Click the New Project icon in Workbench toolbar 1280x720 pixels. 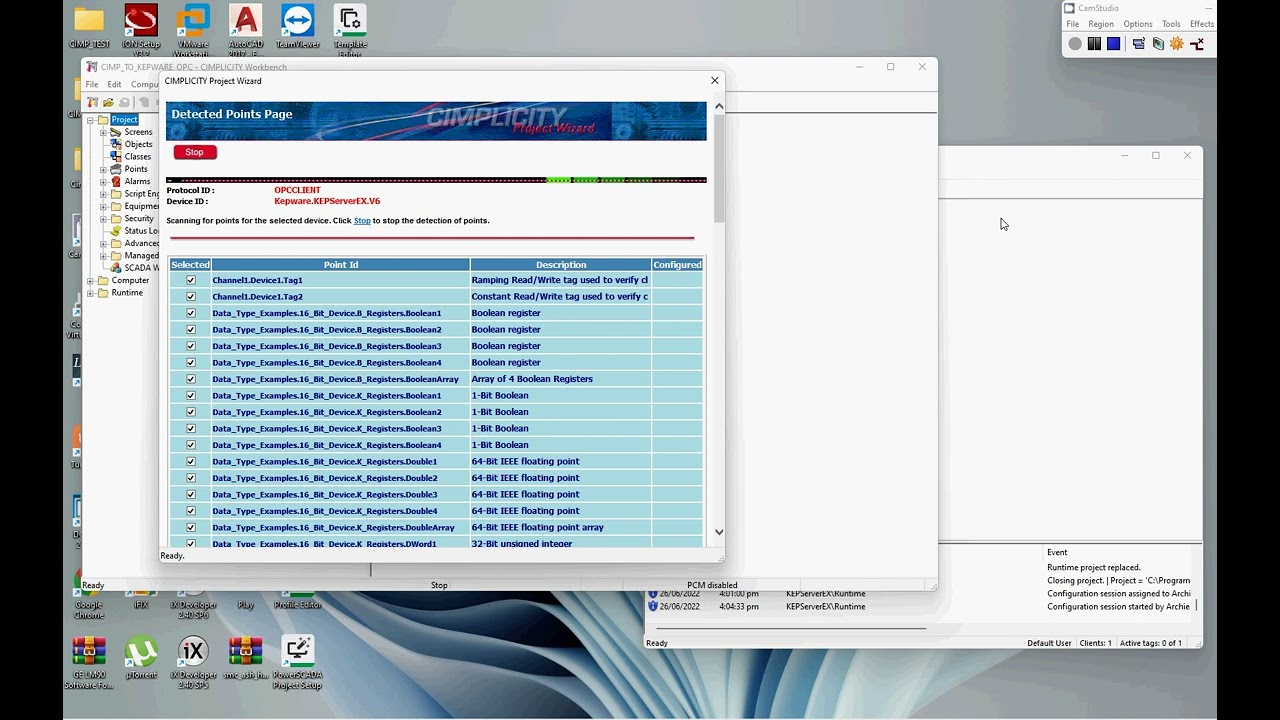tap(92, 102)
